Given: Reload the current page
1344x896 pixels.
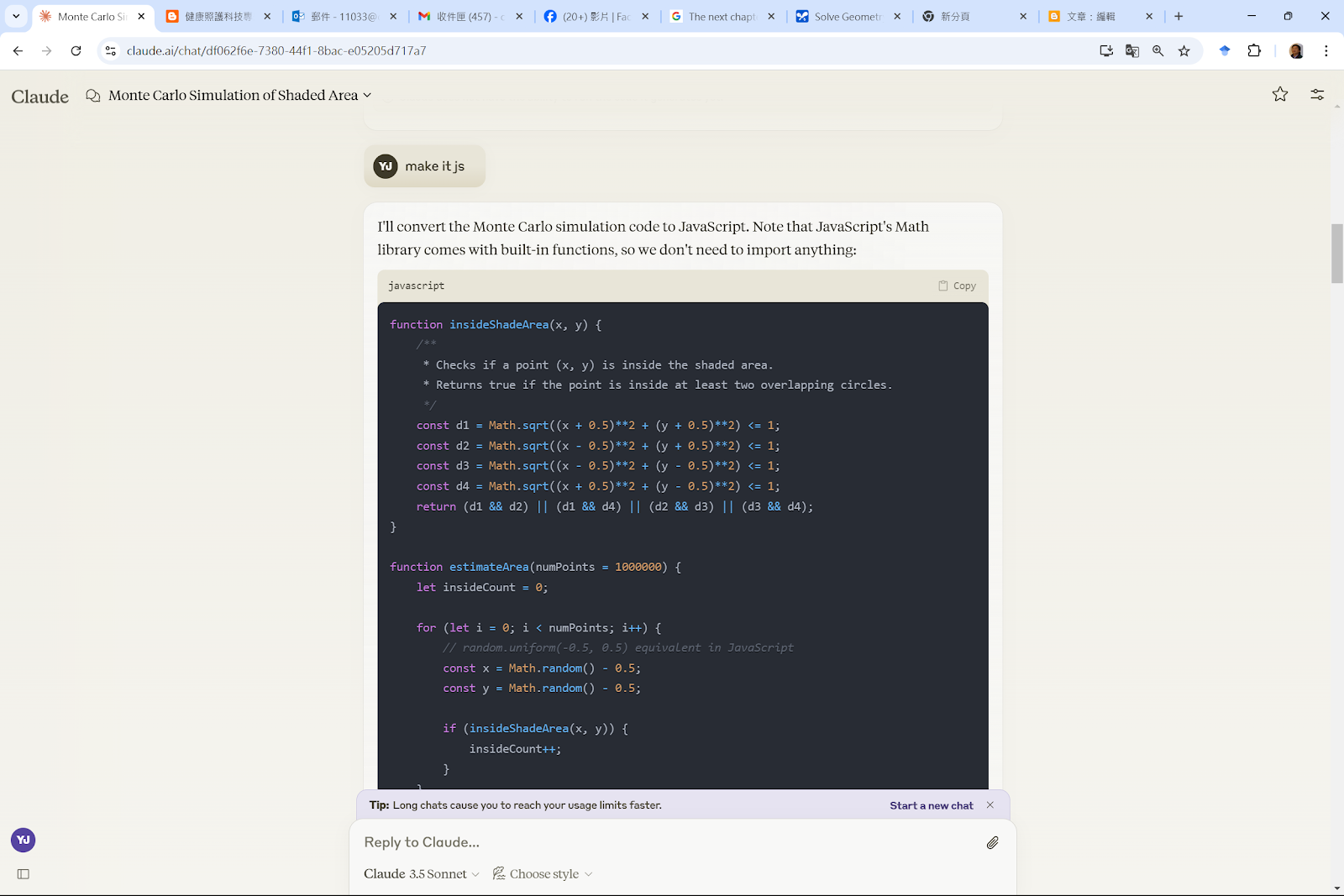Looking at the screenshot, I should (76, 51).
